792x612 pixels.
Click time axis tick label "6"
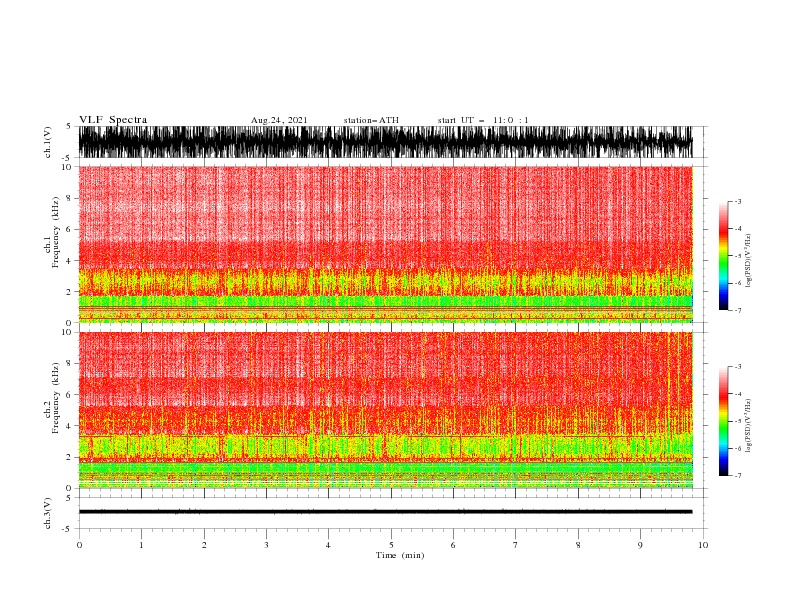[453, 545]
